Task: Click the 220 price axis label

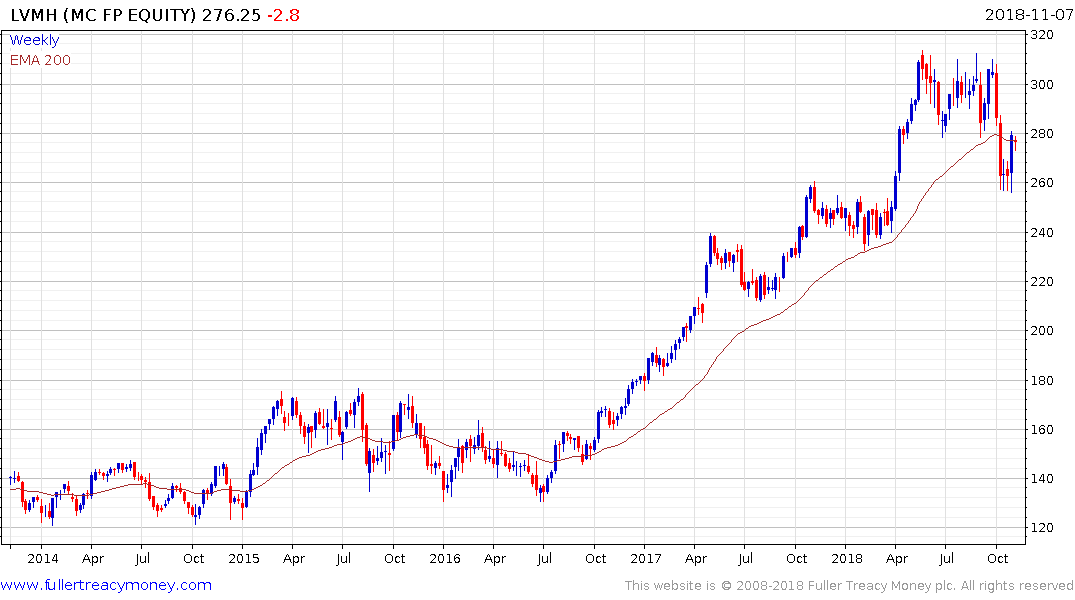Action: pyautogui.click(x=1042, y=281)
